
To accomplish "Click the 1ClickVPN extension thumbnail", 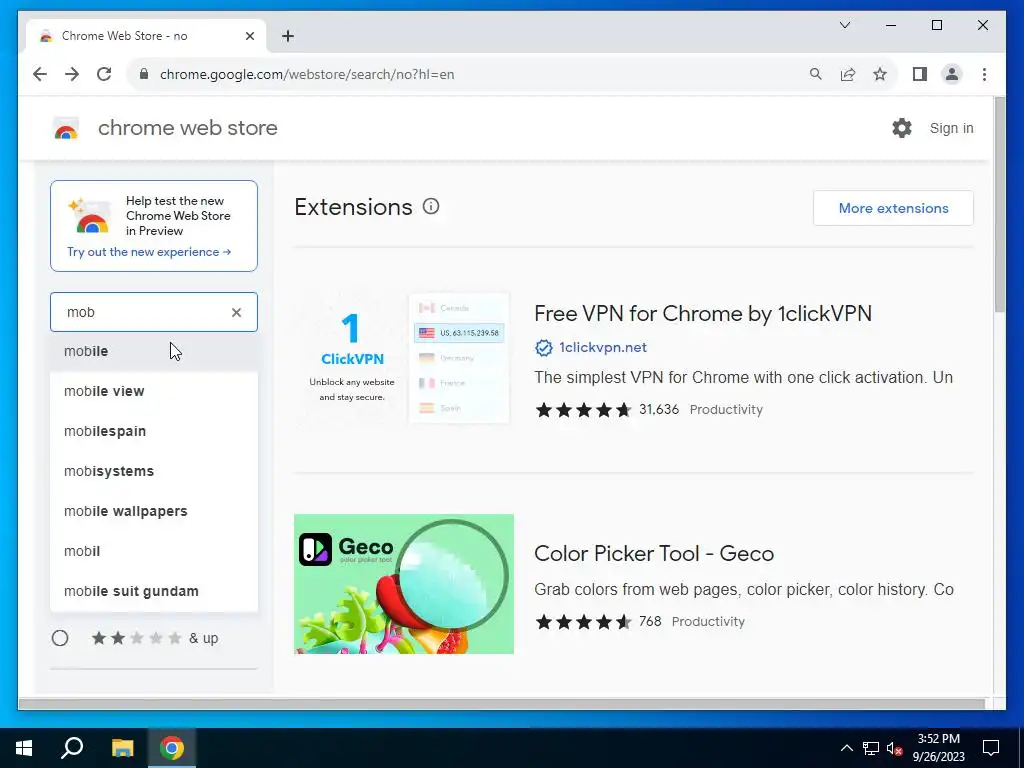I will point(404,359).
